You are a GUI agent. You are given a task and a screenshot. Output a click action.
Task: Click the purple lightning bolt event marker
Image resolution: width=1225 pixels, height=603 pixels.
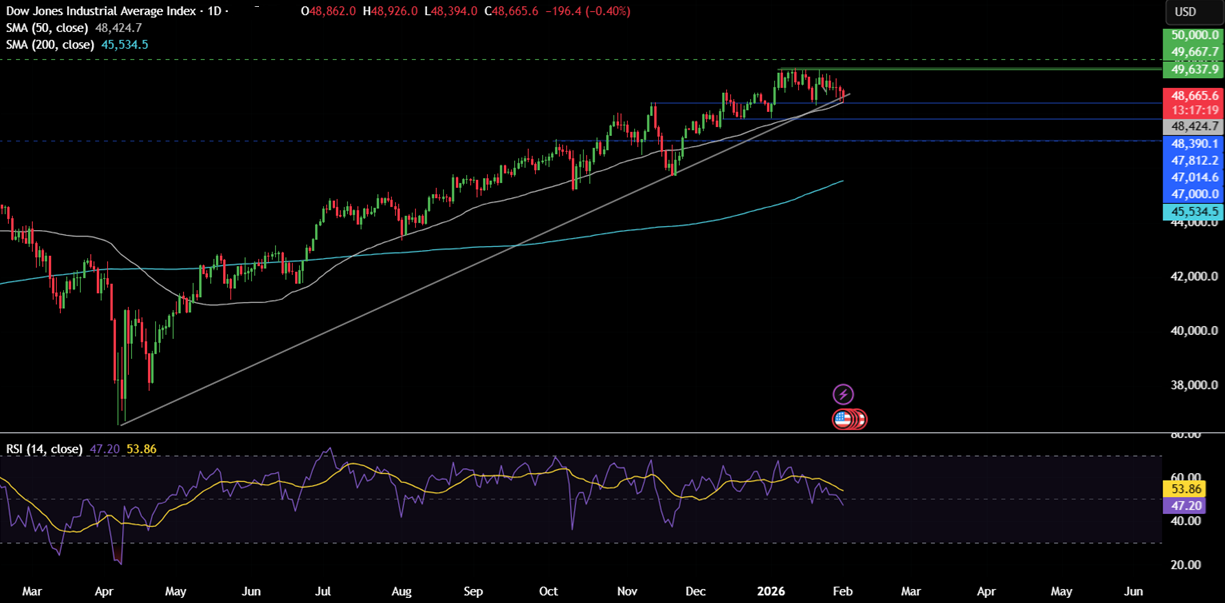(841, 393)
